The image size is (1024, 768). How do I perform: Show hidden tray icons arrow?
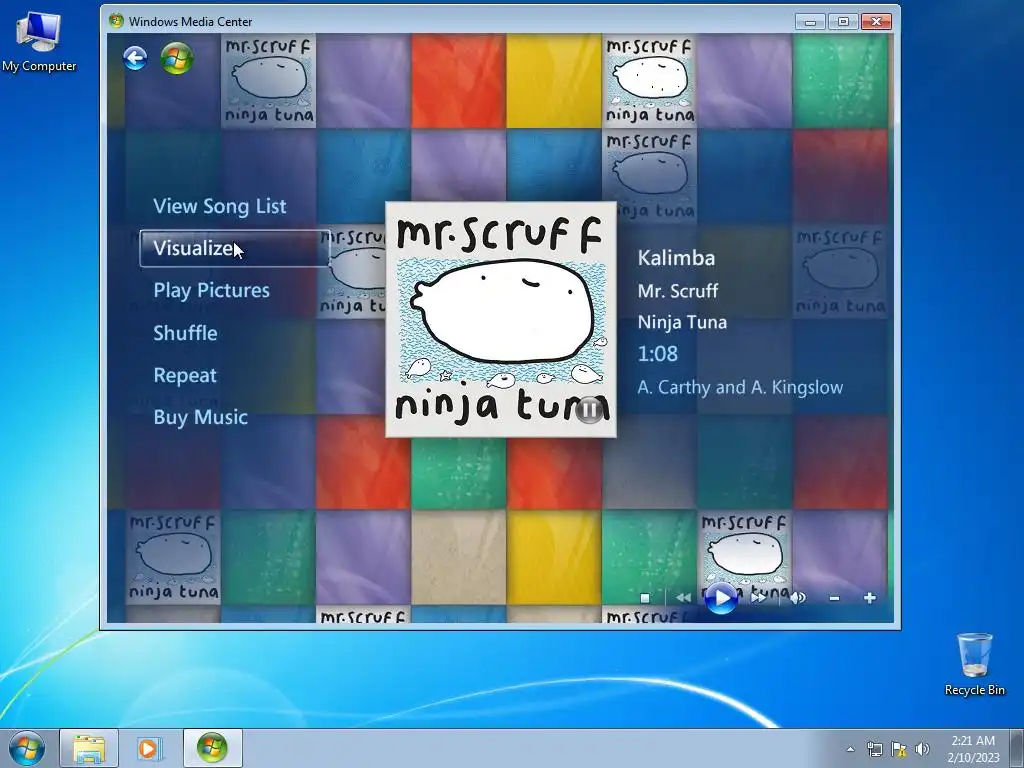tap(850, 749)
